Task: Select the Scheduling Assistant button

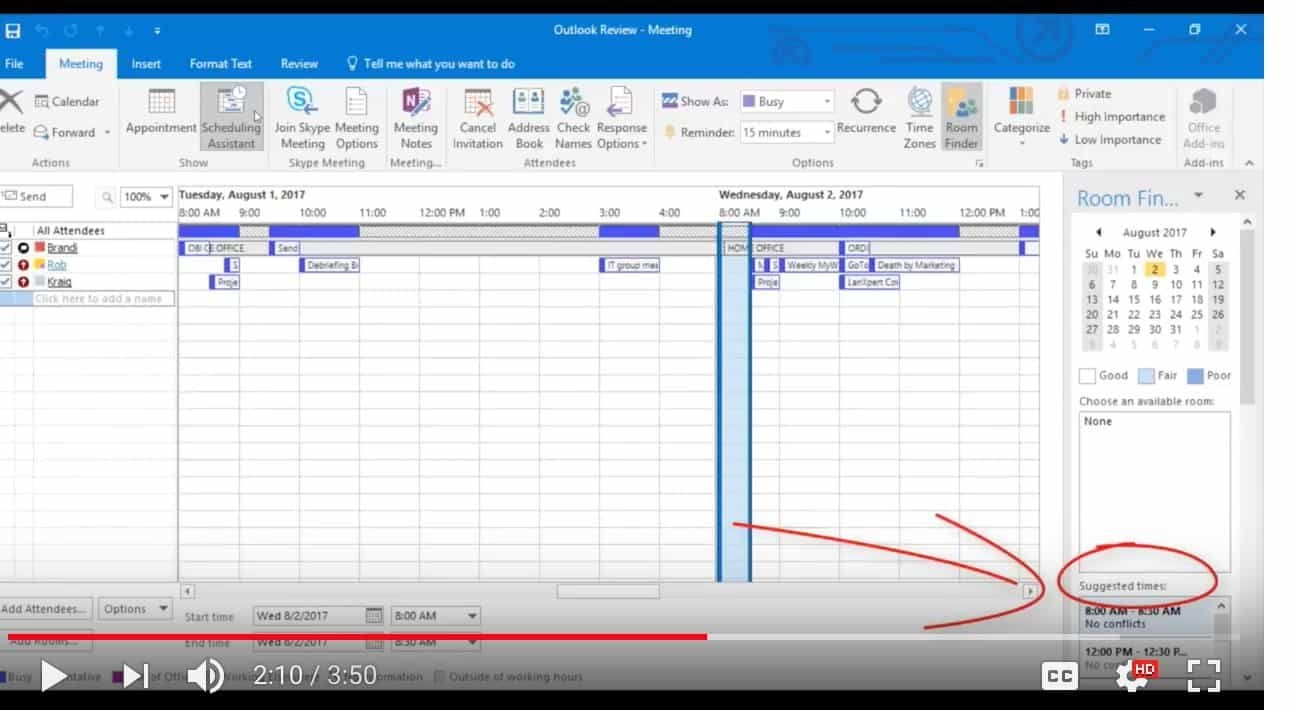Action: (x=232, y=117)
